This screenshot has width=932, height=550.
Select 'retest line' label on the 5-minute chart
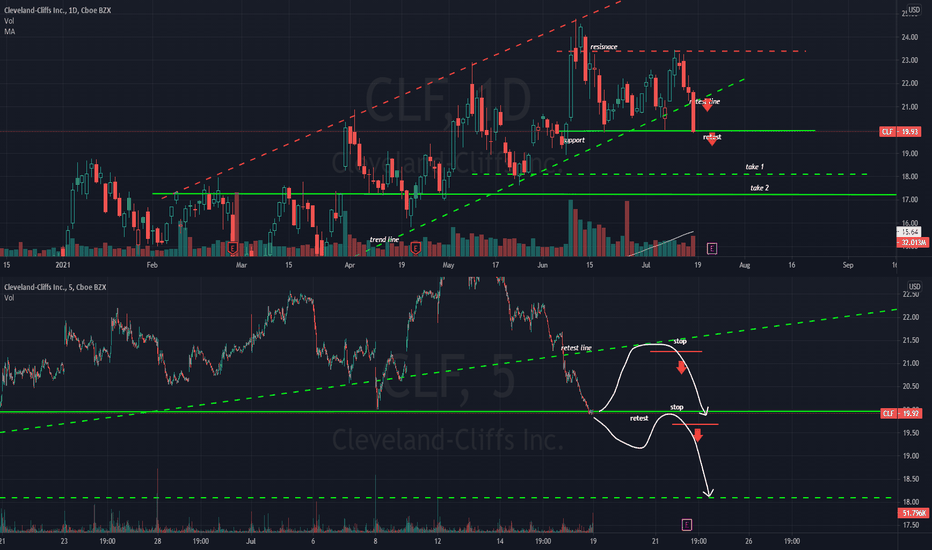[576, 348]
